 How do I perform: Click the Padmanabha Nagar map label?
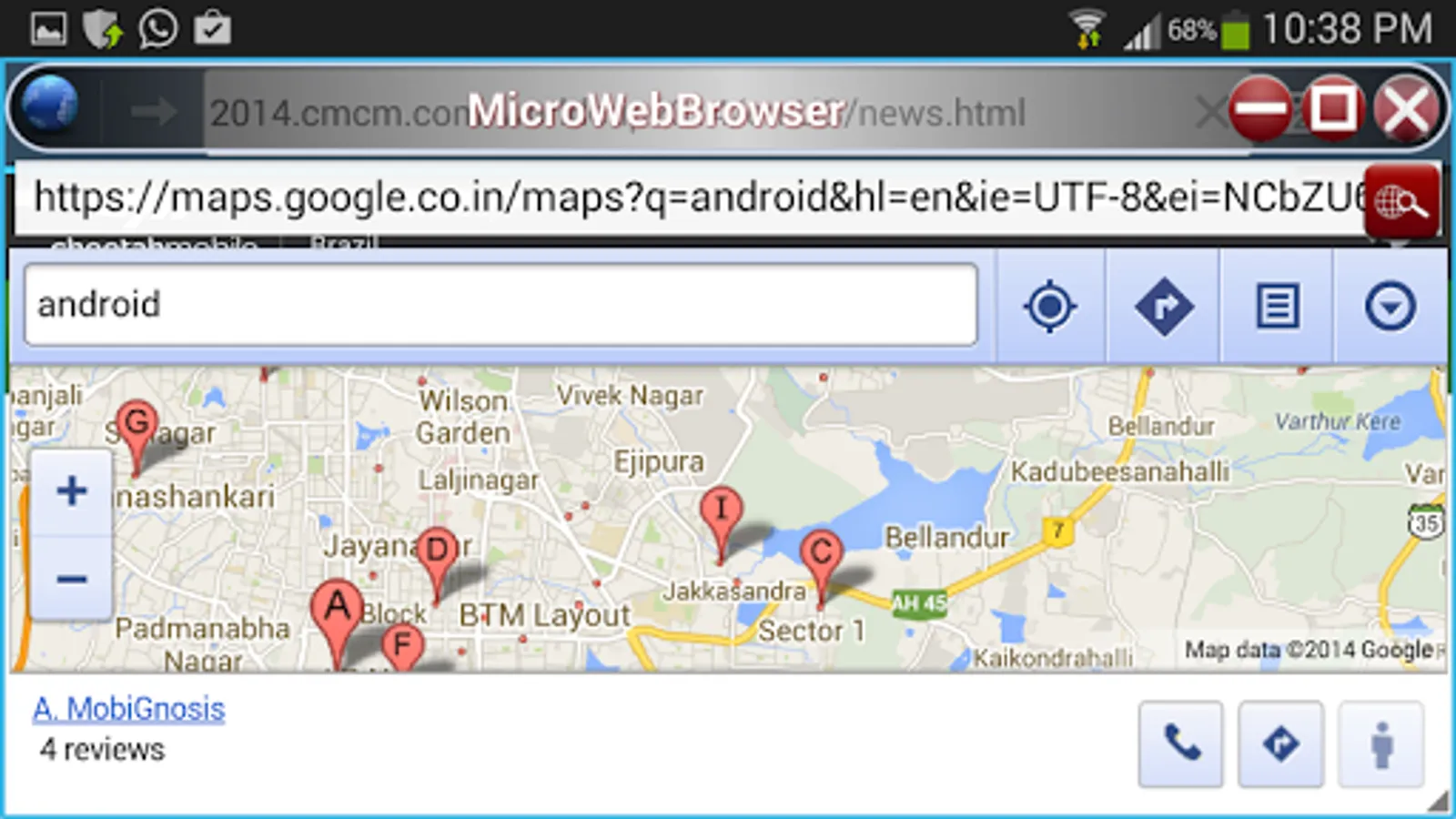[x=203, y=643]
